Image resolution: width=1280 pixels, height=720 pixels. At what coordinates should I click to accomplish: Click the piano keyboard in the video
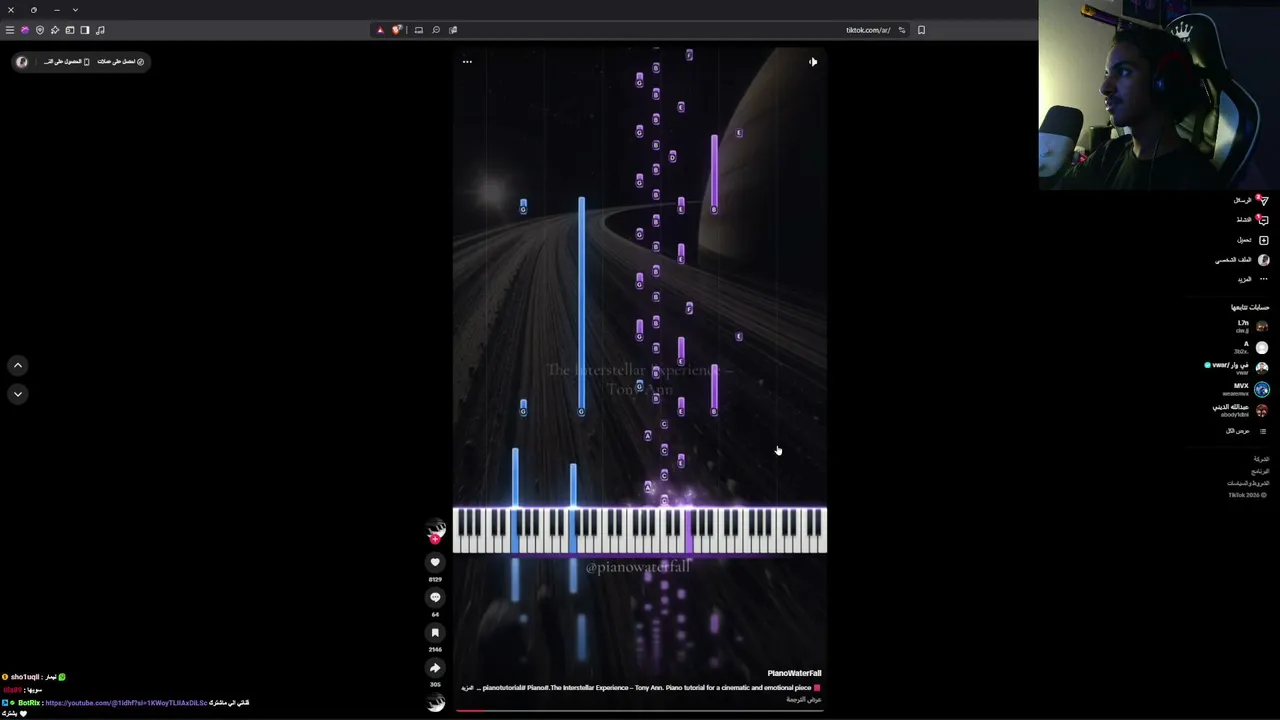[640, 530]
